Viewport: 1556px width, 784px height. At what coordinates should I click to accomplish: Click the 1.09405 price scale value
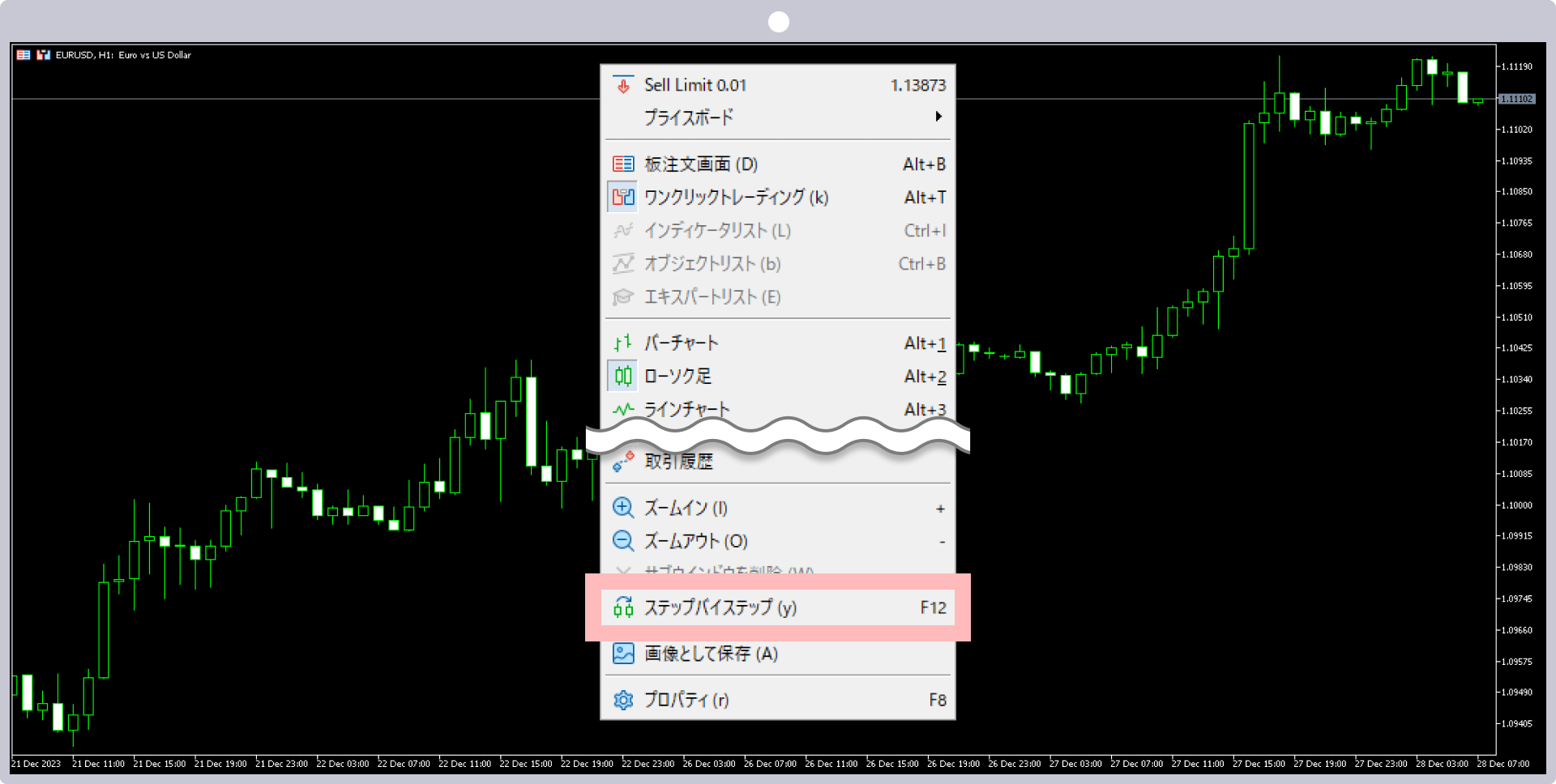tap(1516, 724)
